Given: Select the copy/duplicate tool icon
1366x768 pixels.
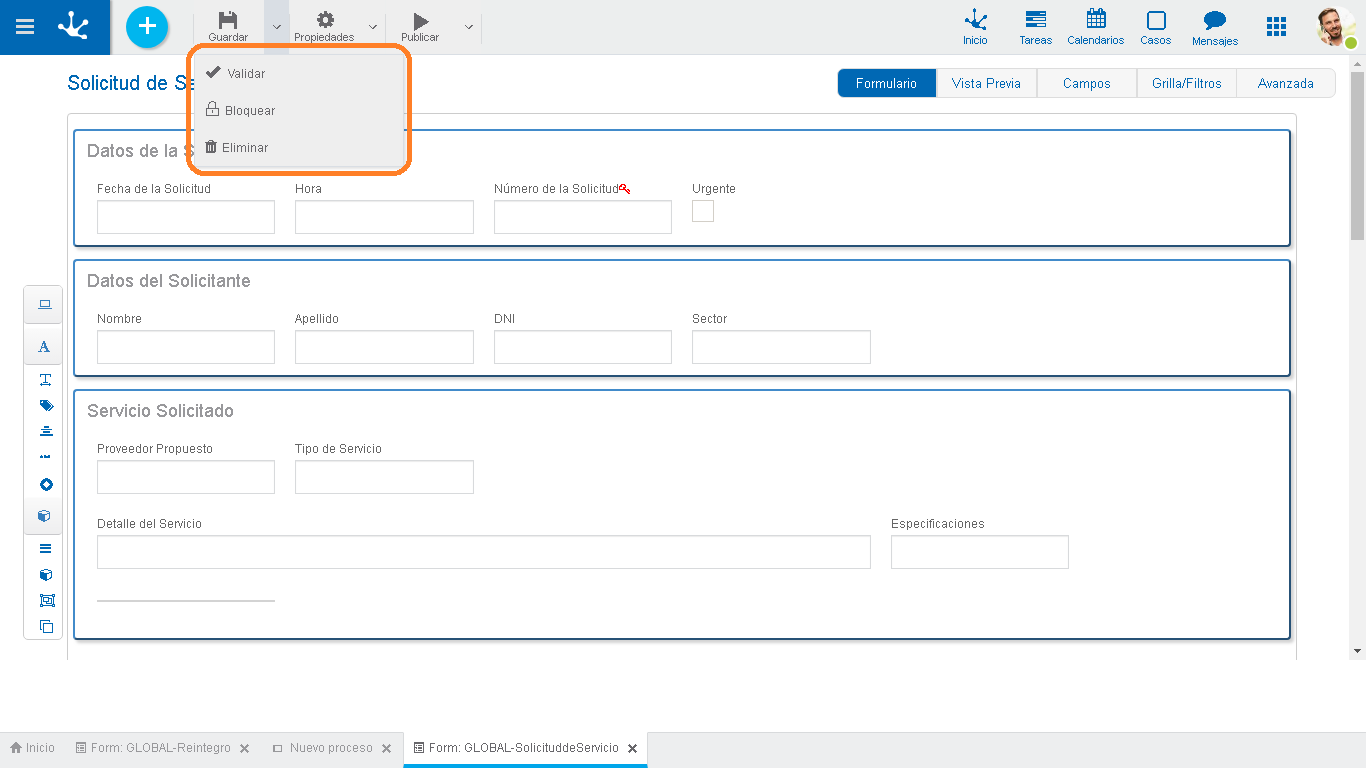Looking at the screenshot, I should click(46, 627).
